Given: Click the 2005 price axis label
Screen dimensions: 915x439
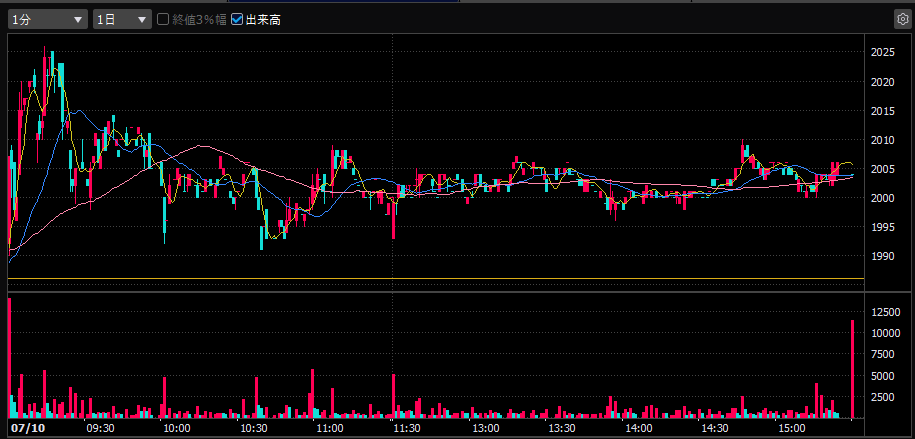Looking at the screenshot, I should (882, 169).
